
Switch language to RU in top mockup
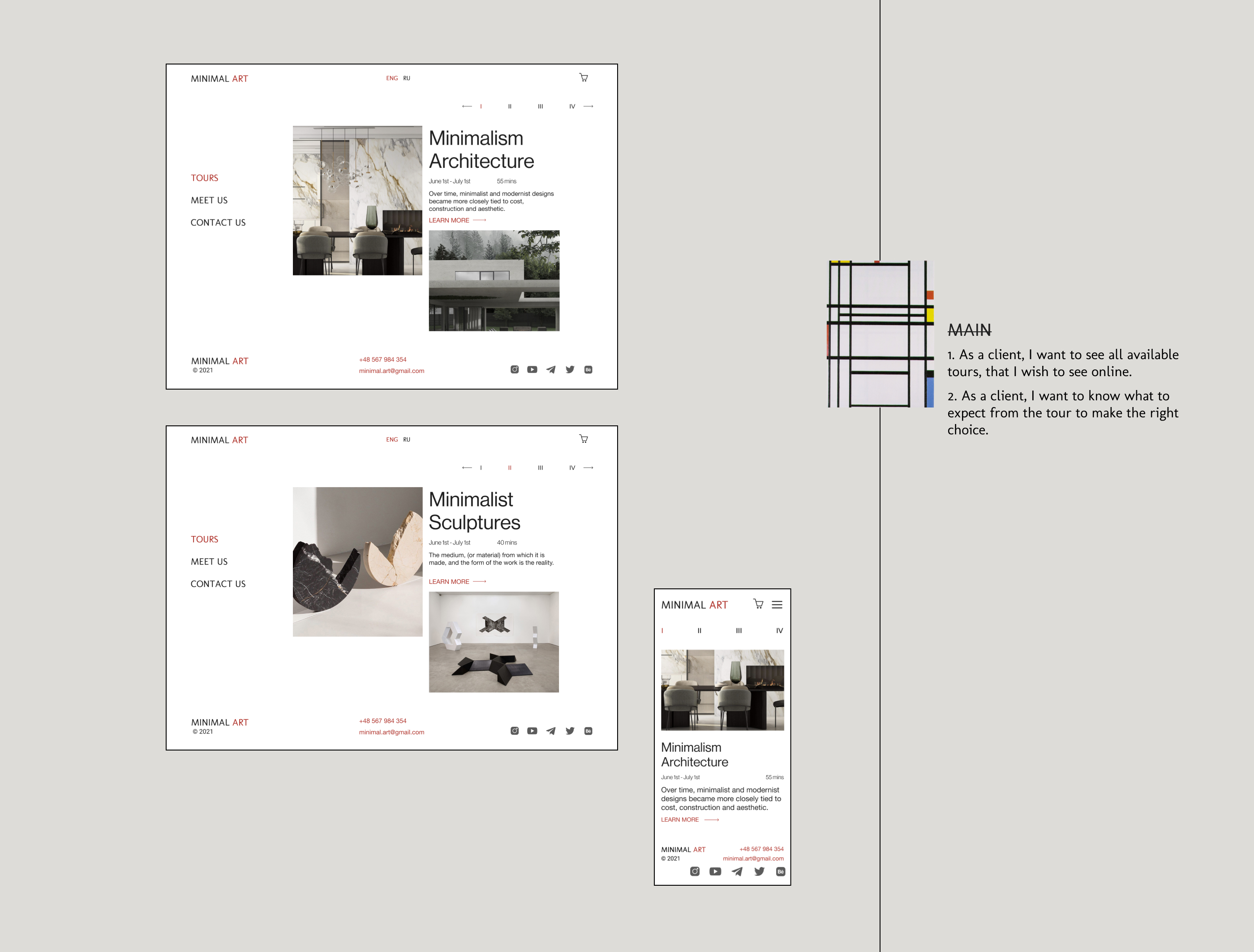407,78
